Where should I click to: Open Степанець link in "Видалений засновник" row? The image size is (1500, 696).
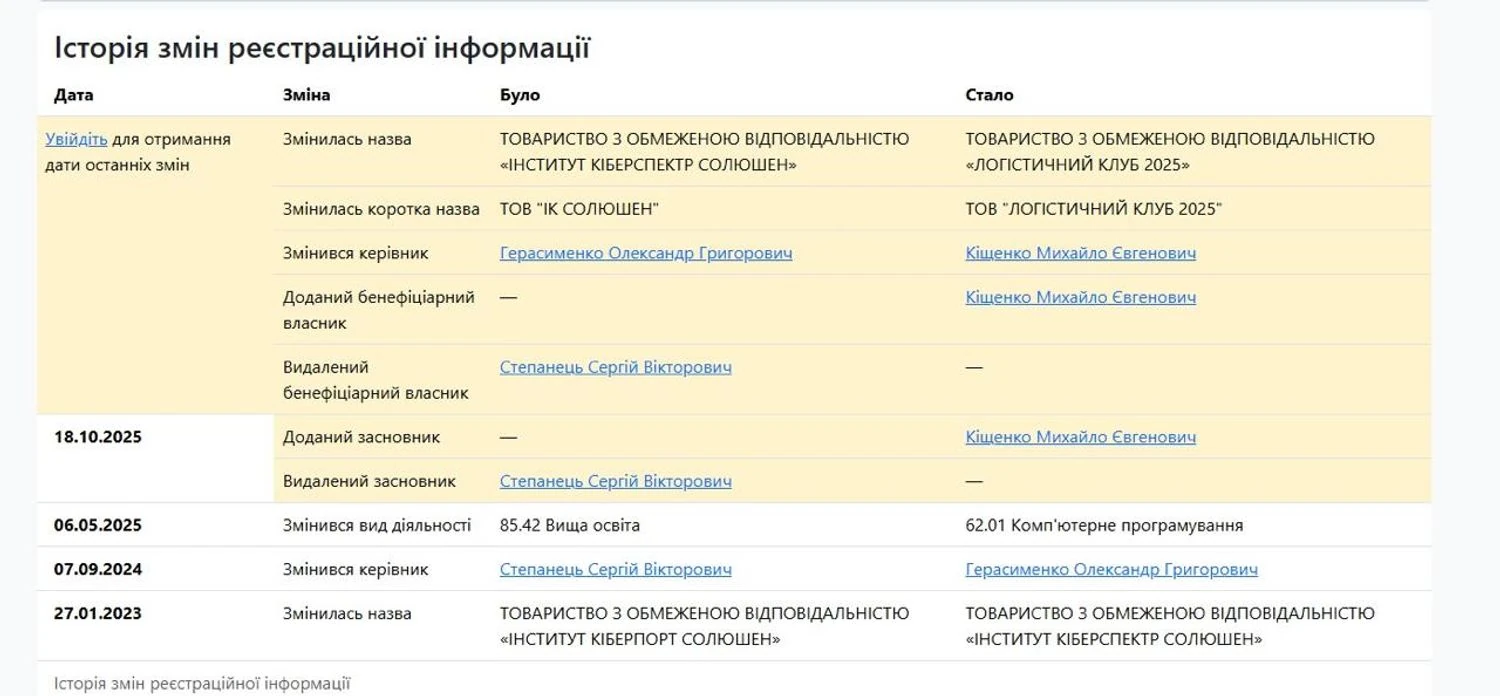(x=615, y=481)
